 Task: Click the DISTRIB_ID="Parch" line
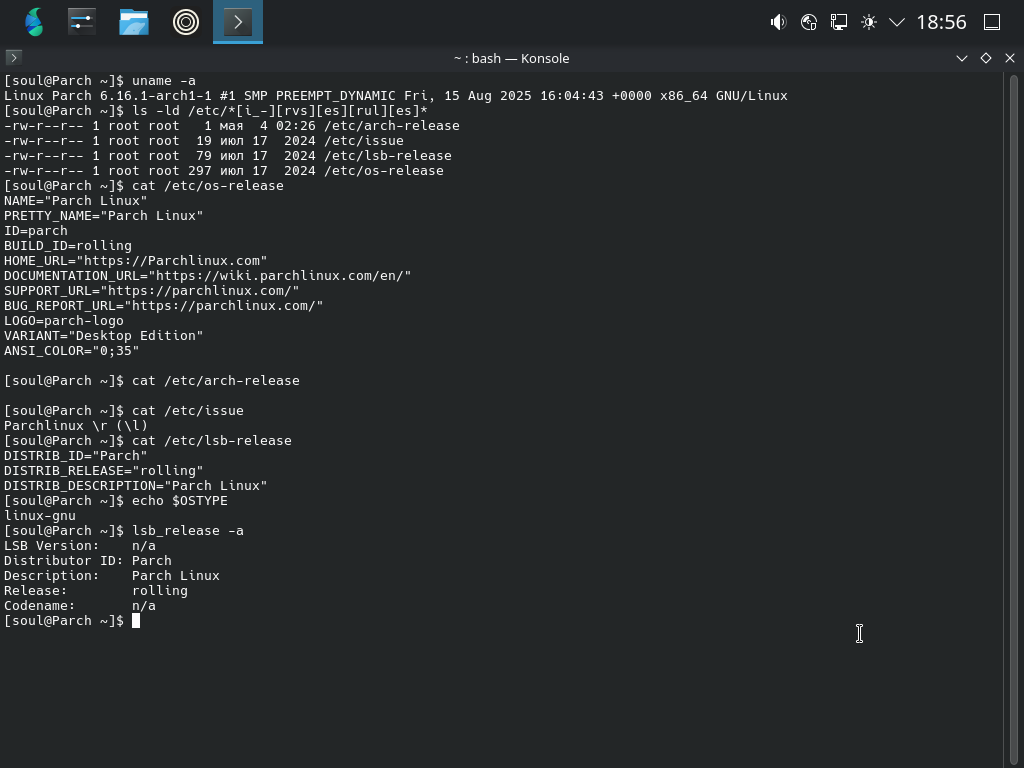tap(76, 456)
